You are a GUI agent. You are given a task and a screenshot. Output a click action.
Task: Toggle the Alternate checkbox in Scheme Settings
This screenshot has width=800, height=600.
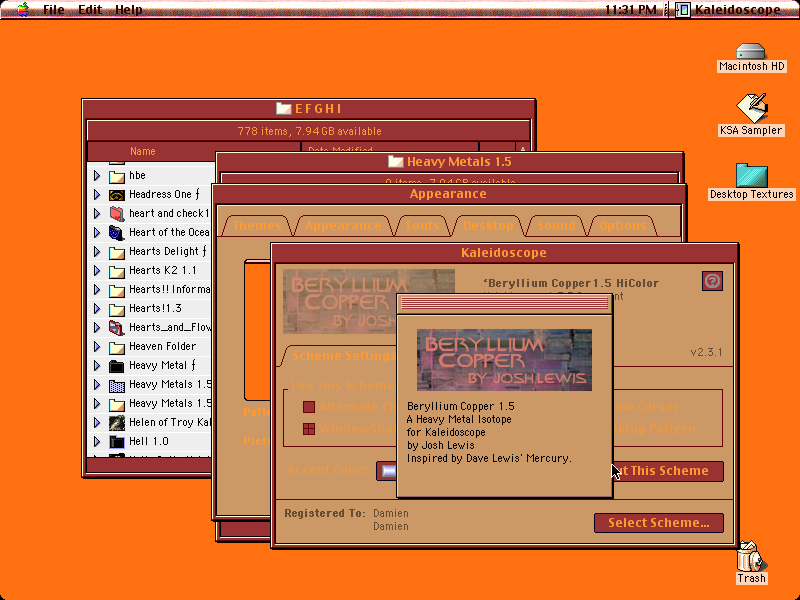[x=309, y=407]
